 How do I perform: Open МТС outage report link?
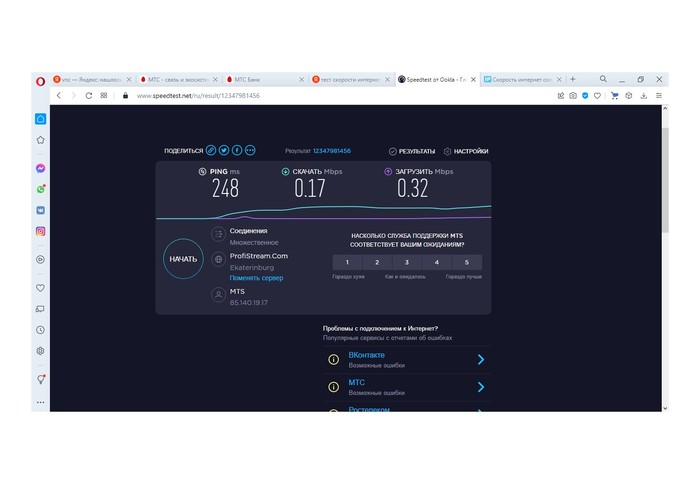pos(357,383)
